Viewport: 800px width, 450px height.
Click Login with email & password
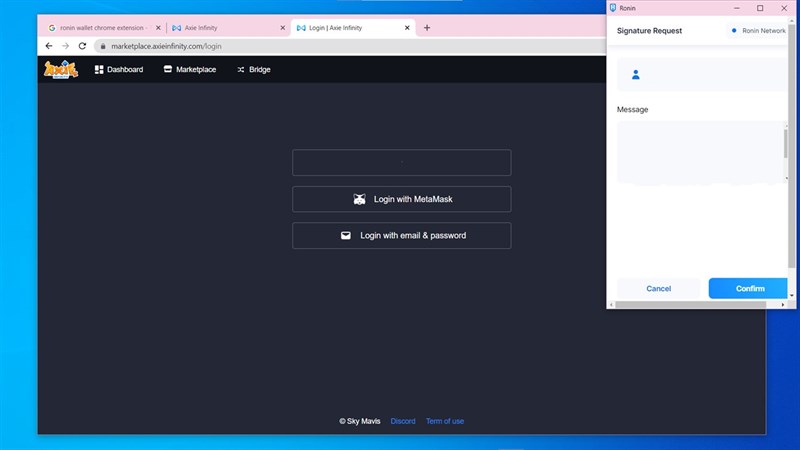pos(402,236)
